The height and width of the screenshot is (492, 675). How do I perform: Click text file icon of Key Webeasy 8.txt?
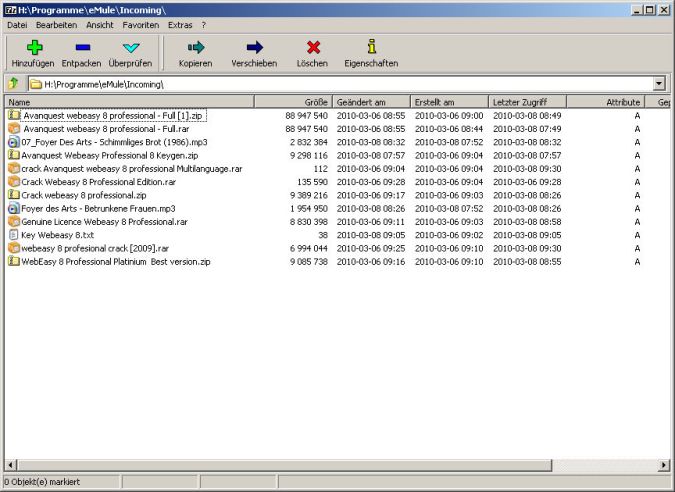click(x=14, y=235)
